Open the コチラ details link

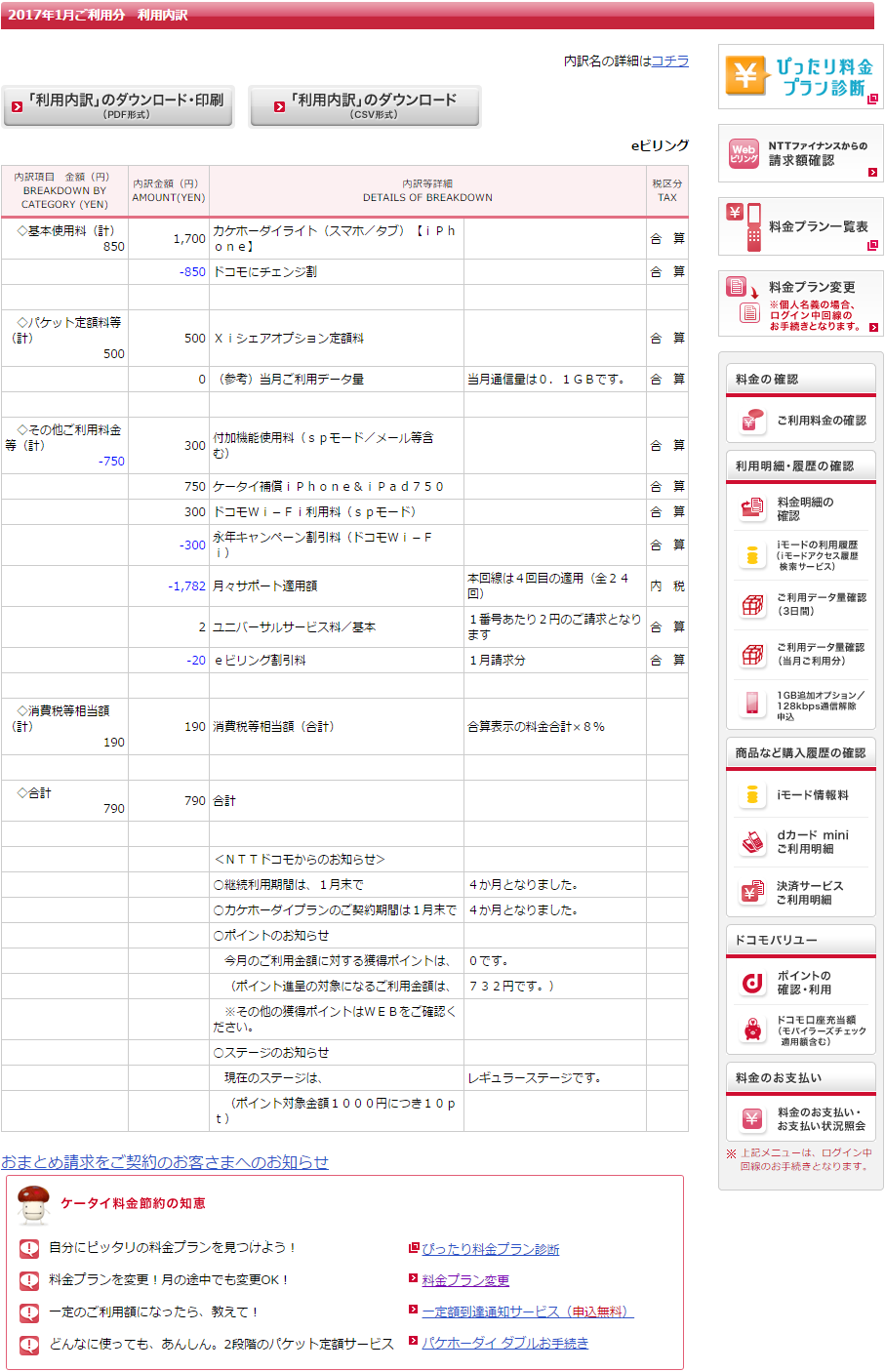pos(669,61)
